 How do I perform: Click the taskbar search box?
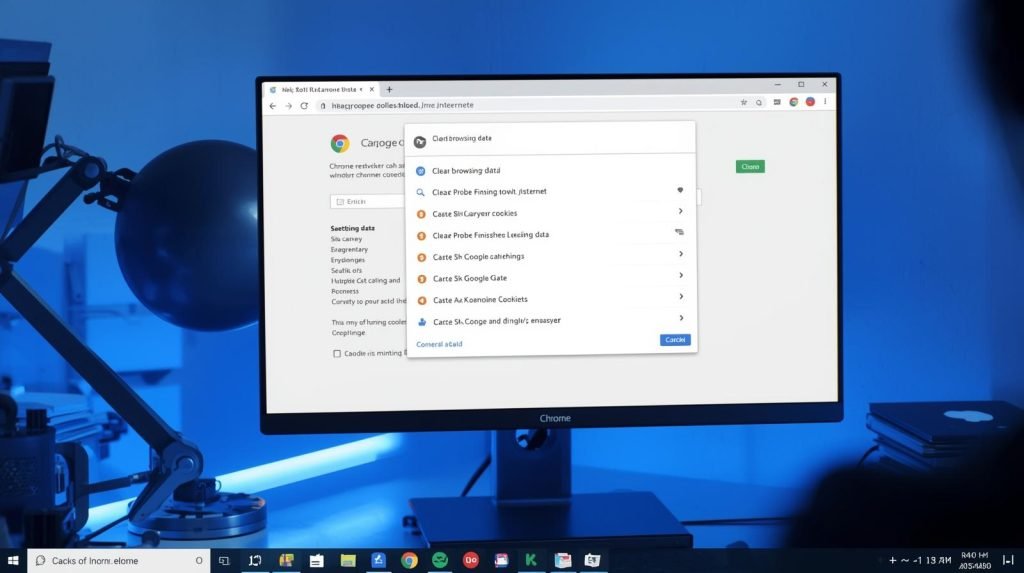[x=118, y=561]
